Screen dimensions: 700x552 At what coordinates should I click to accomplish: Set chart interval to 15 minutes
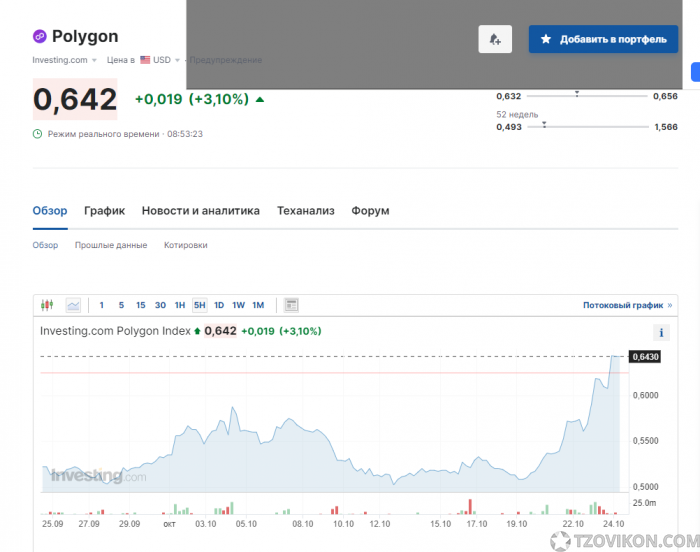[x=141, y=305]
